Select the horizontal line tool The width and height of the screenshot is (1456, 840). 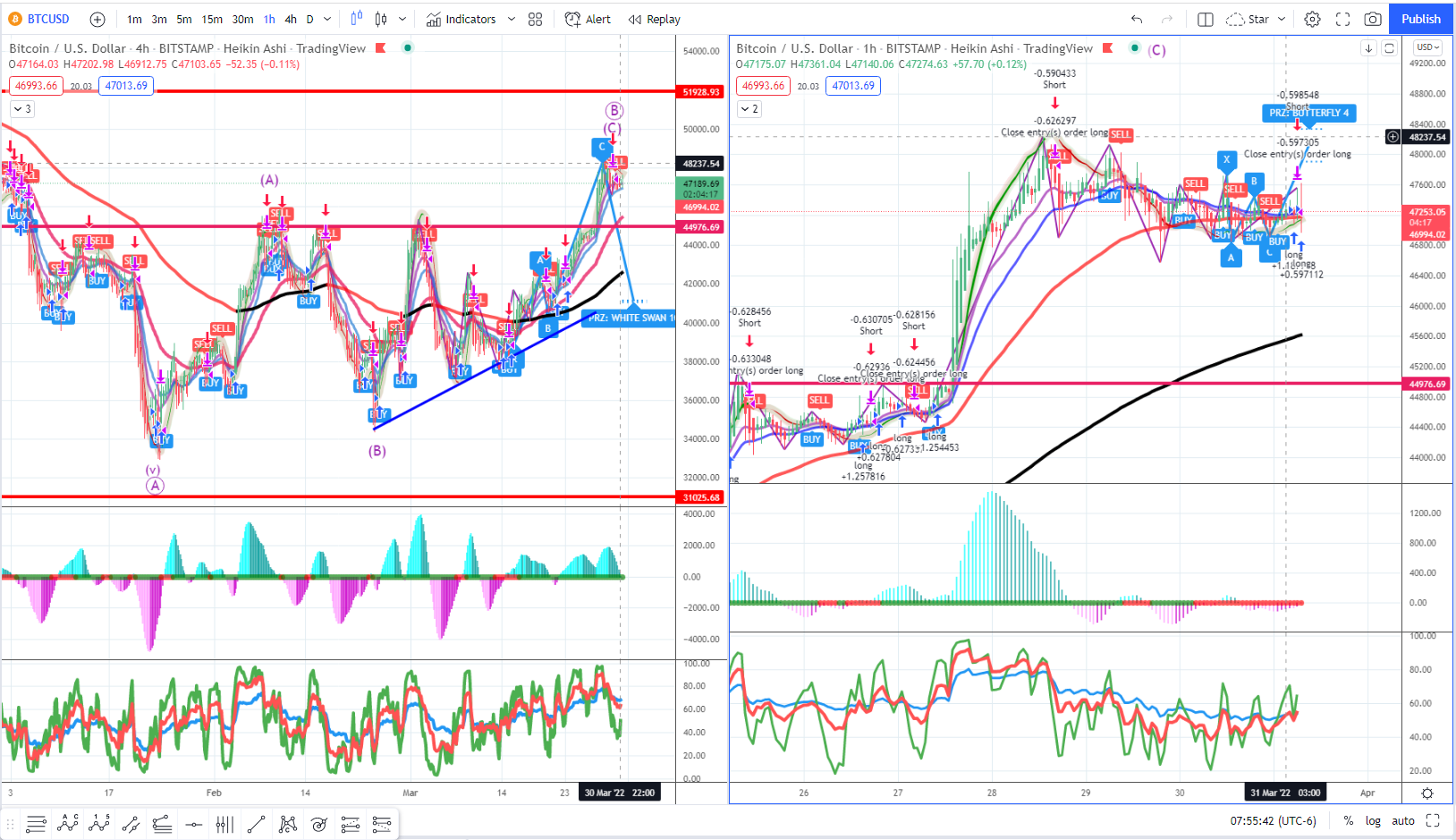click(x=193, y=824)
